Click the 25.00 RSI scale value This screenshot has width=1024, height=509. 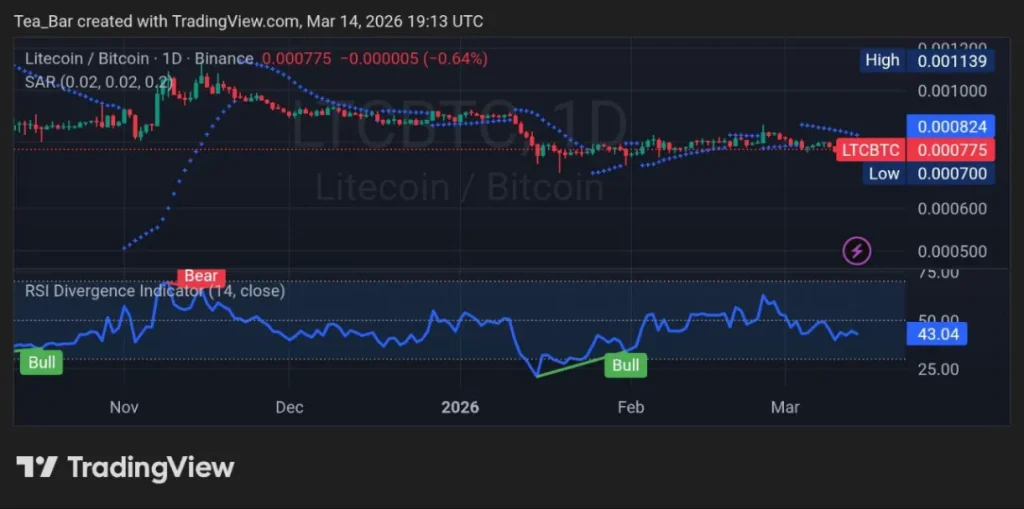(938, 369)
